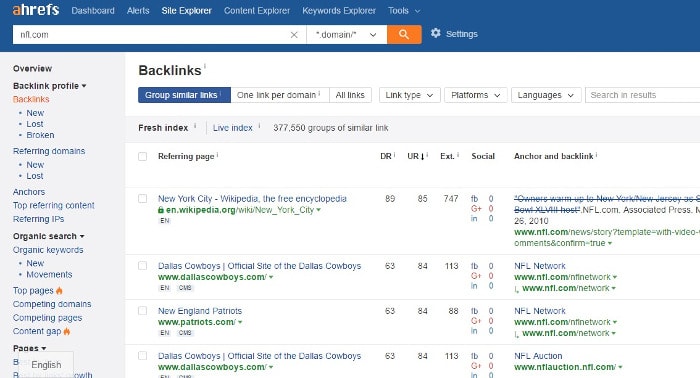700x378 pixels.
Task: Open Site Explorer in top navigation
Action: (x=187, y=11)
